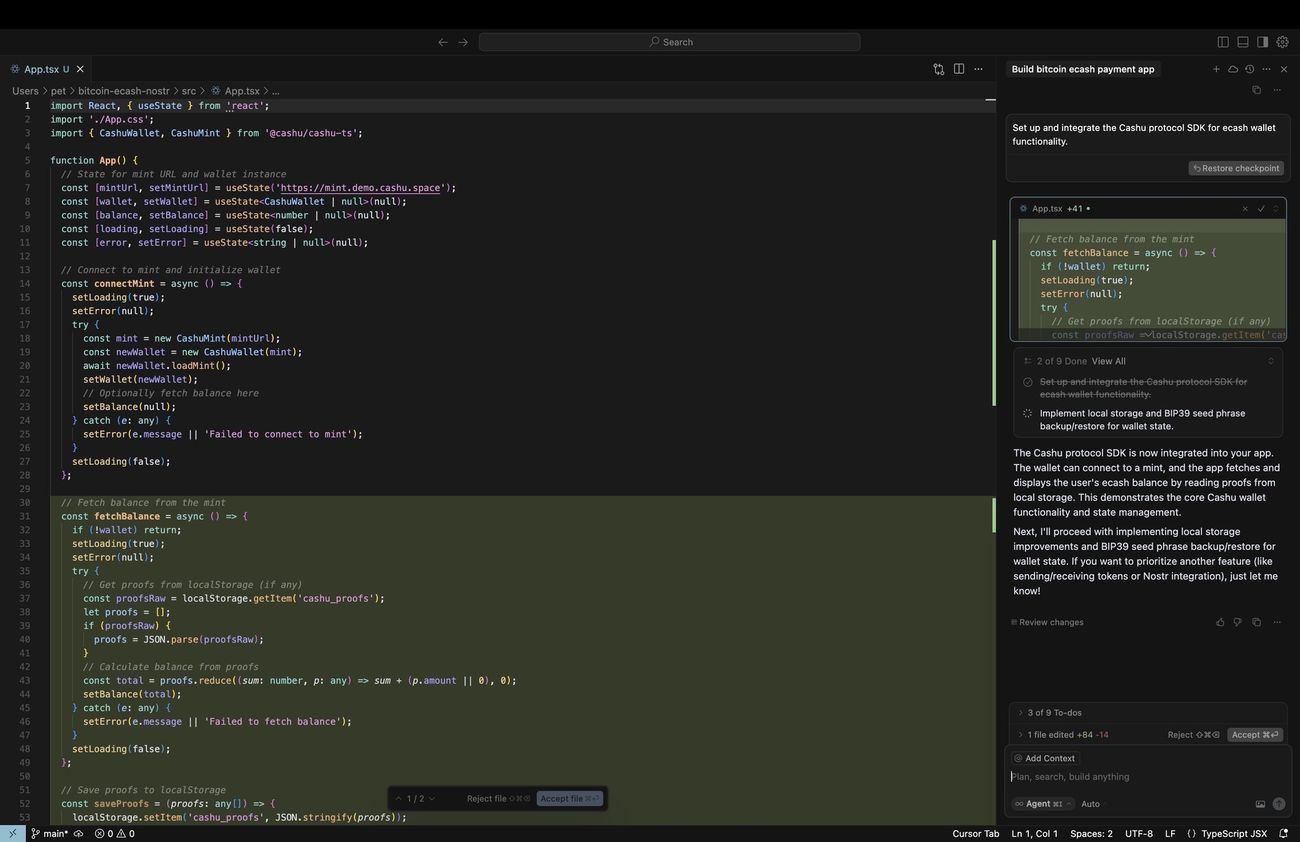This screenshot has height=842, width=1300.
Task: Go to the previous change with the up chevron
Action: click(x=399, y=799)
